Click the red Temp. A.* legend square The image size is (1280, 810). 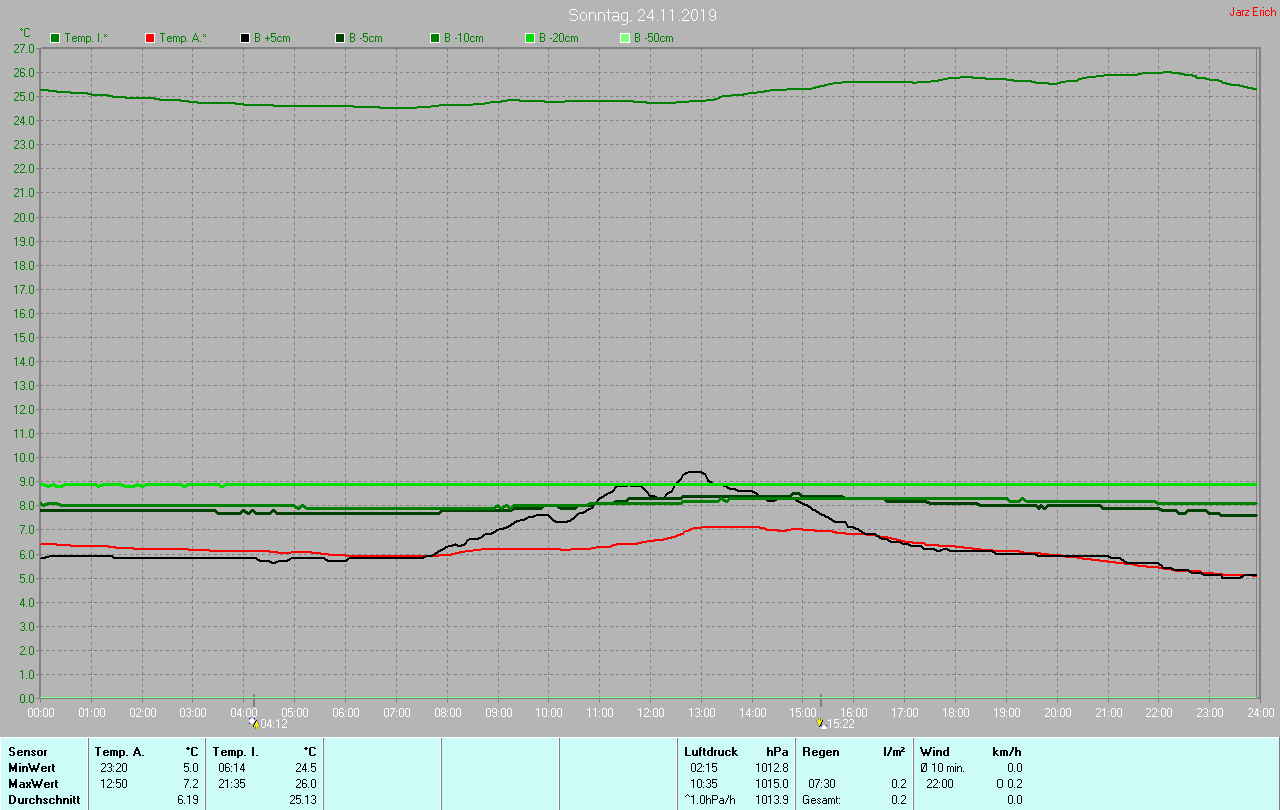[x=150, y=38]
